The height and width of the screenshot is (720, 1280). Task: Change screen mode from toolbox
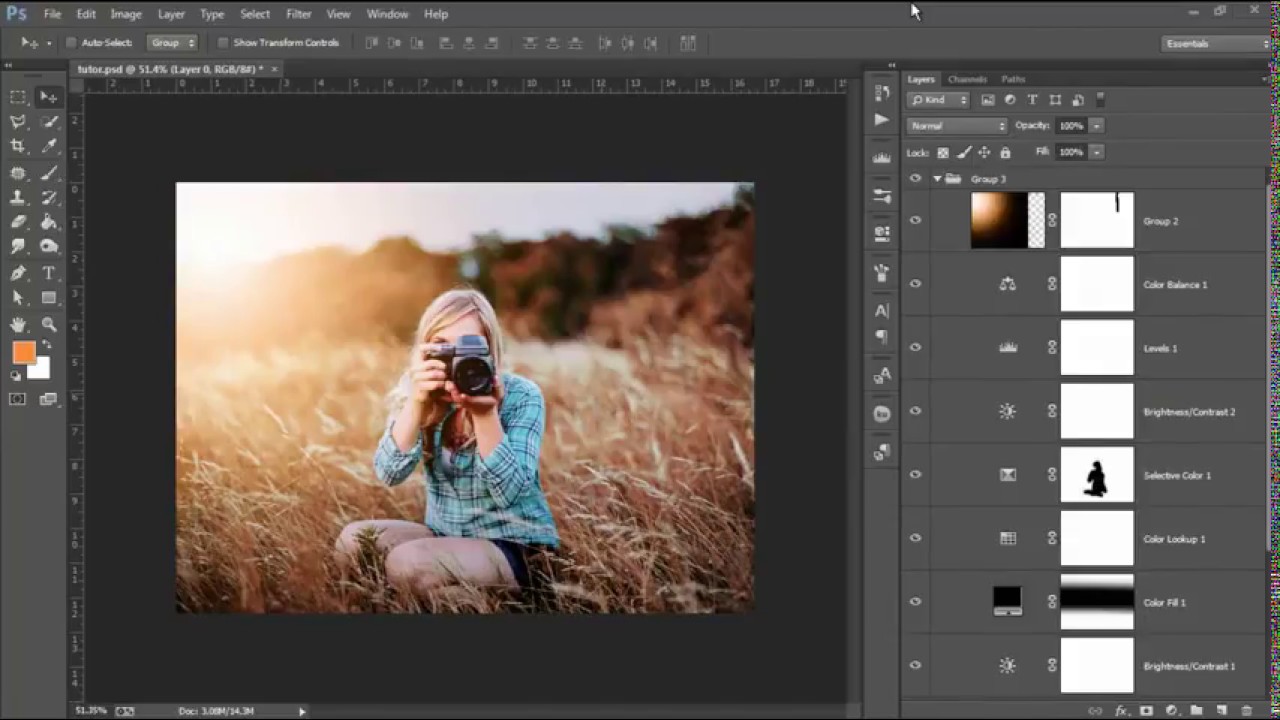point(48,399)
